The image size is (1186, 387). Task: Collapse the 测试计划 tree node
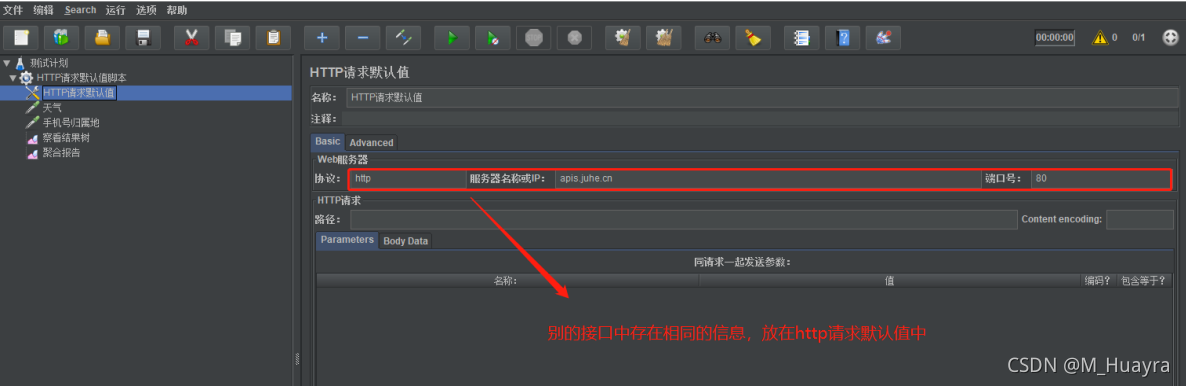coord(7,63)
